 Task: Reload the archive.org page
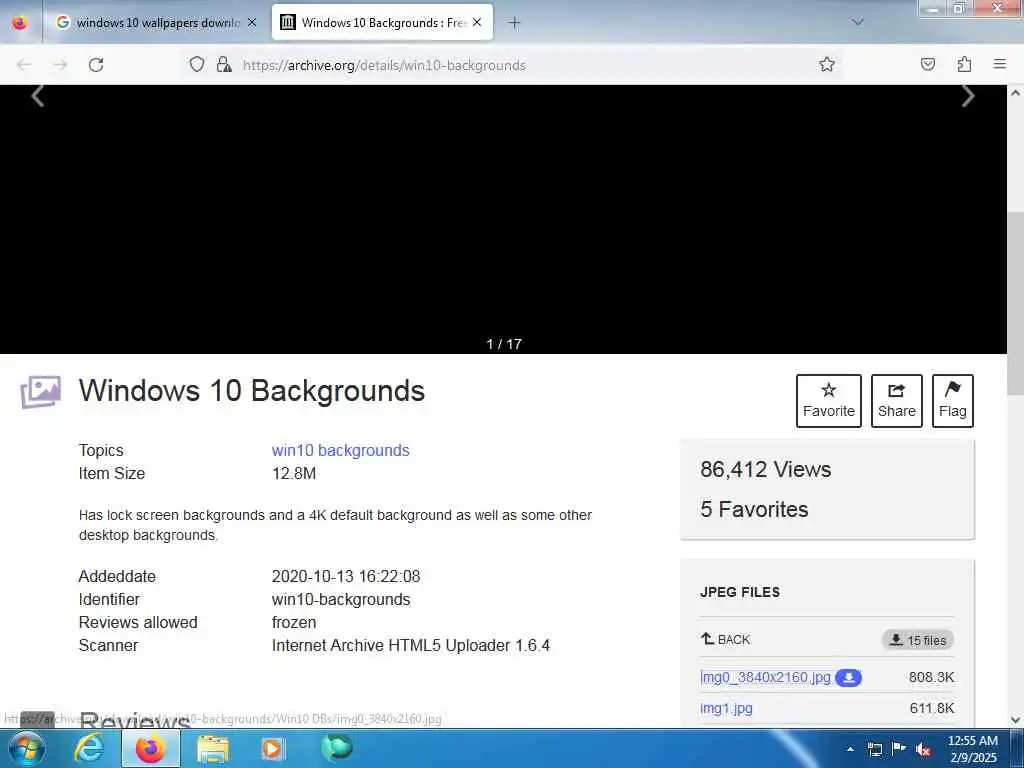[x=96, y=65]
